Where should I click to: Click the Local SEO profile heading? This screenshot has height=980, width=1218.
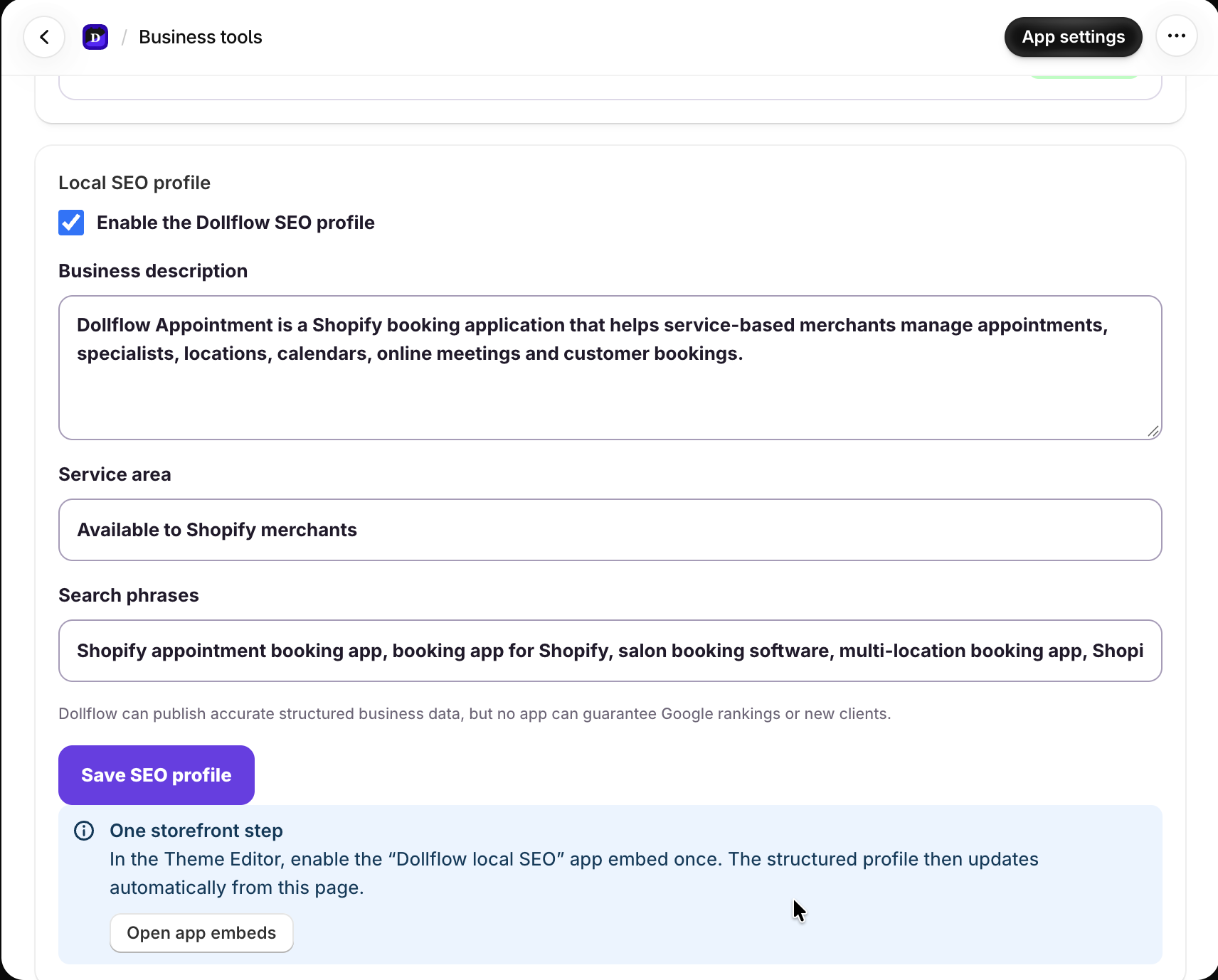(x=134, y=183)
